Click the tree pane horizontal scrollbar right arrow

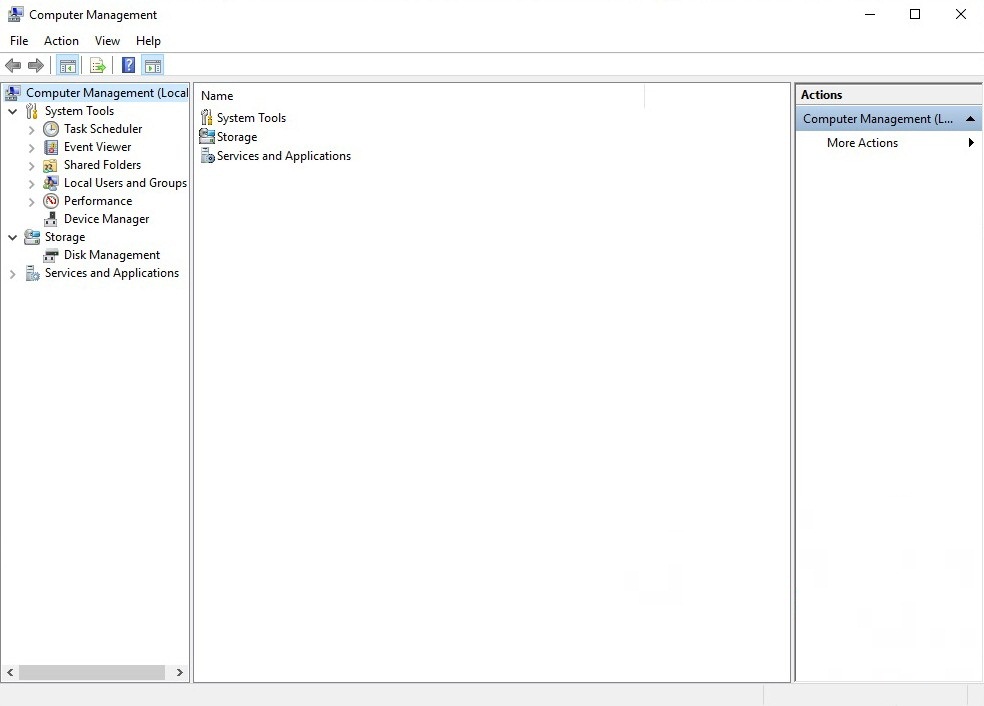180,673
